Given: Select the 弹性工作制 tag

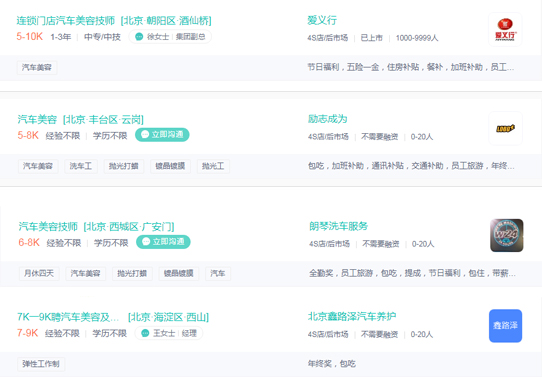Looking at the screenshot, I should (x=41, y=364).
